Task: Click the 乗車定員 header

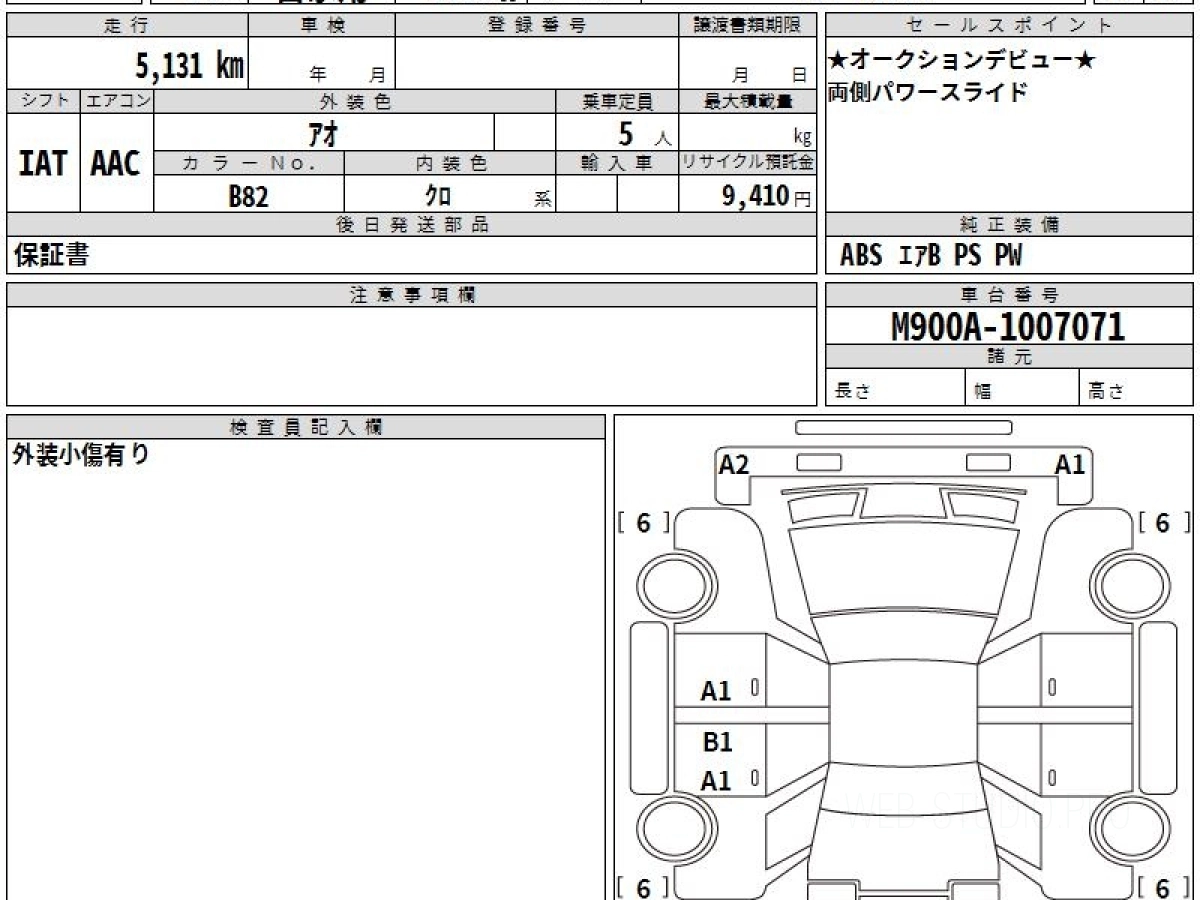Action: pos(617,101)
